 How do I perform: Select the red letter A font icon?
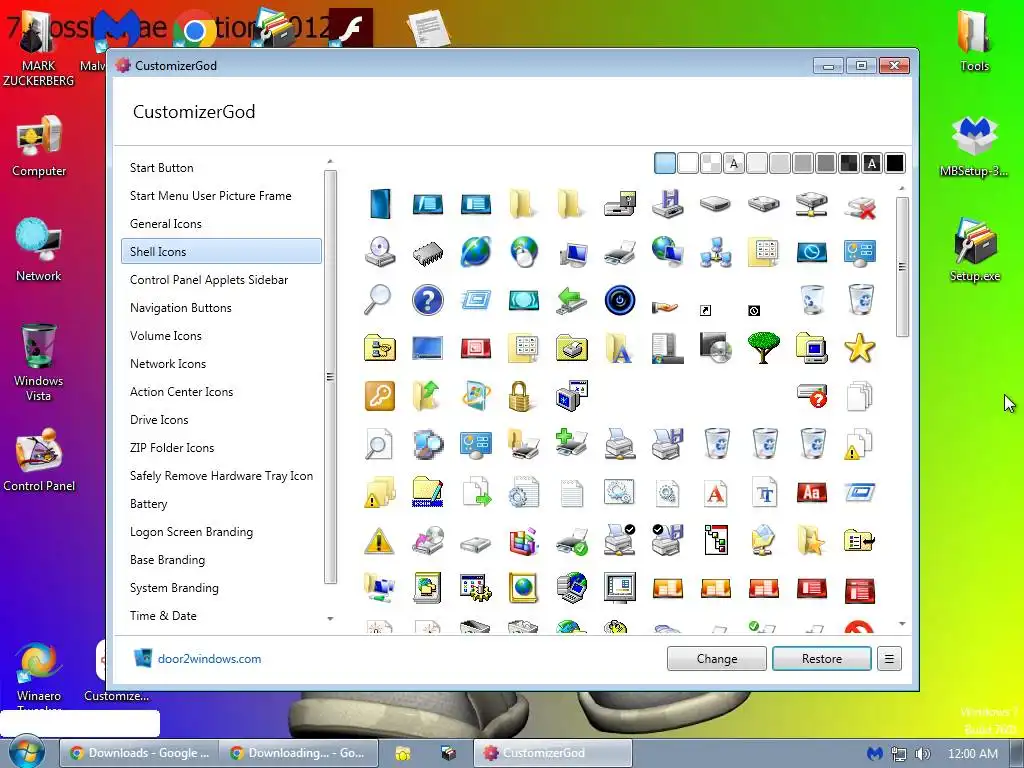pos(716,492)
